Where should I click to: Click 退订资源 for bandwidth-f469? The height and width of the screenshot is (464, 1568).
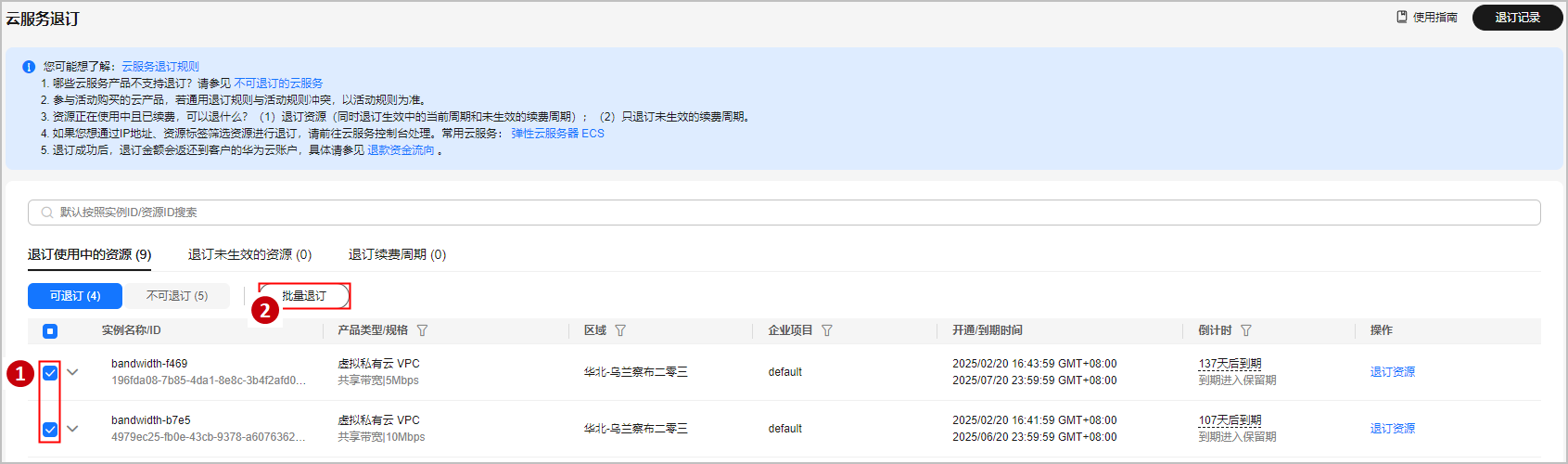(1392, 372)
